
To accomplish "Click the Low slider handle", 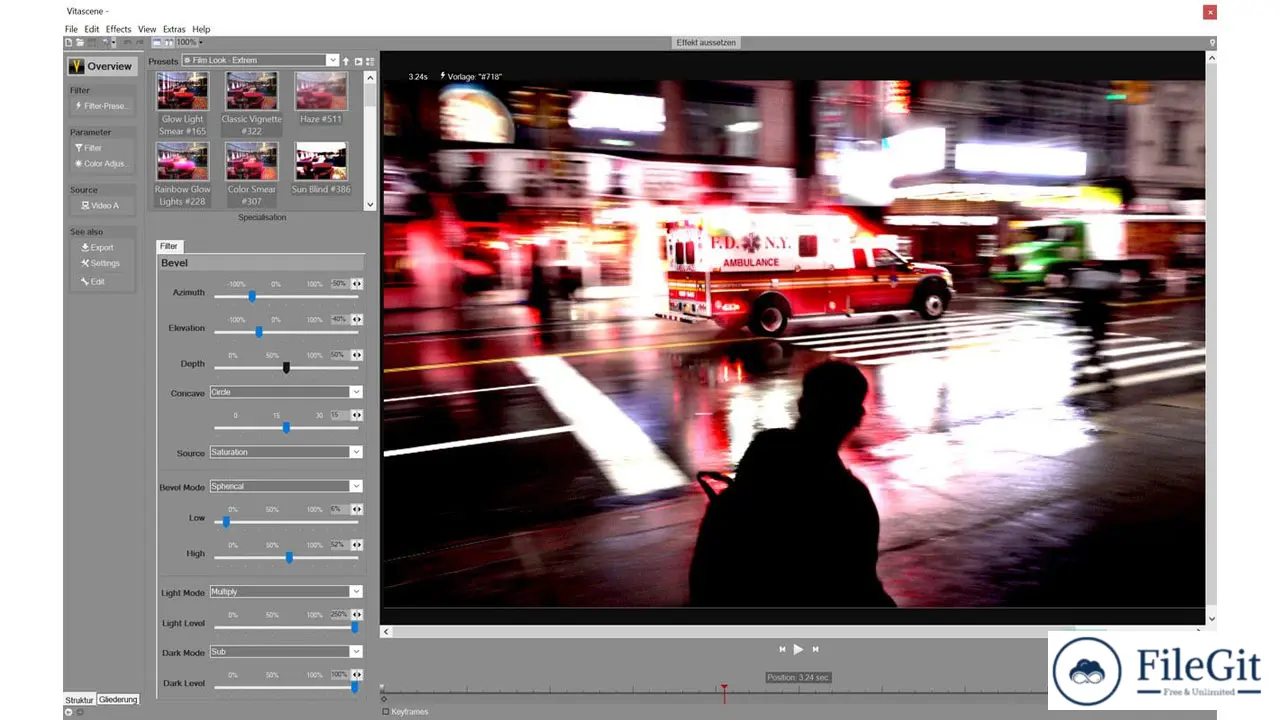I will coord(226,521).
